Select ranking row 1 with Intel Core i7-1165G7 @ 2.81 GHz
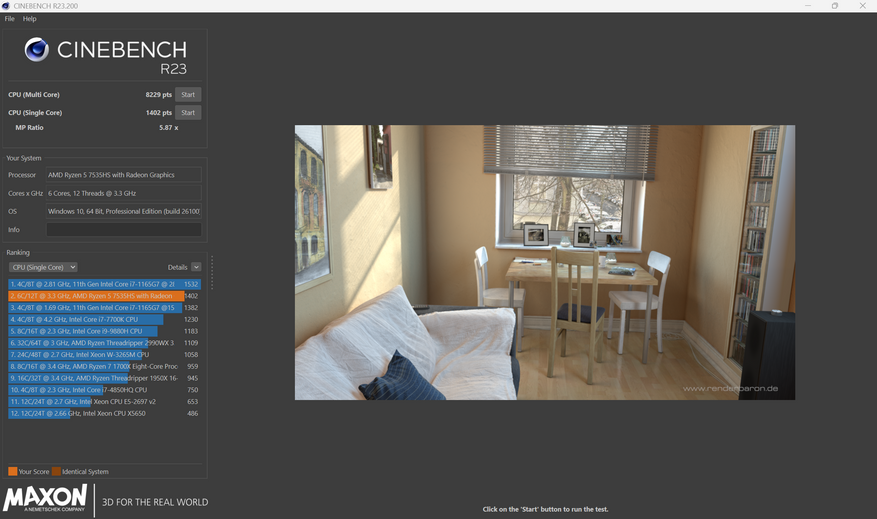 (105, 284)
